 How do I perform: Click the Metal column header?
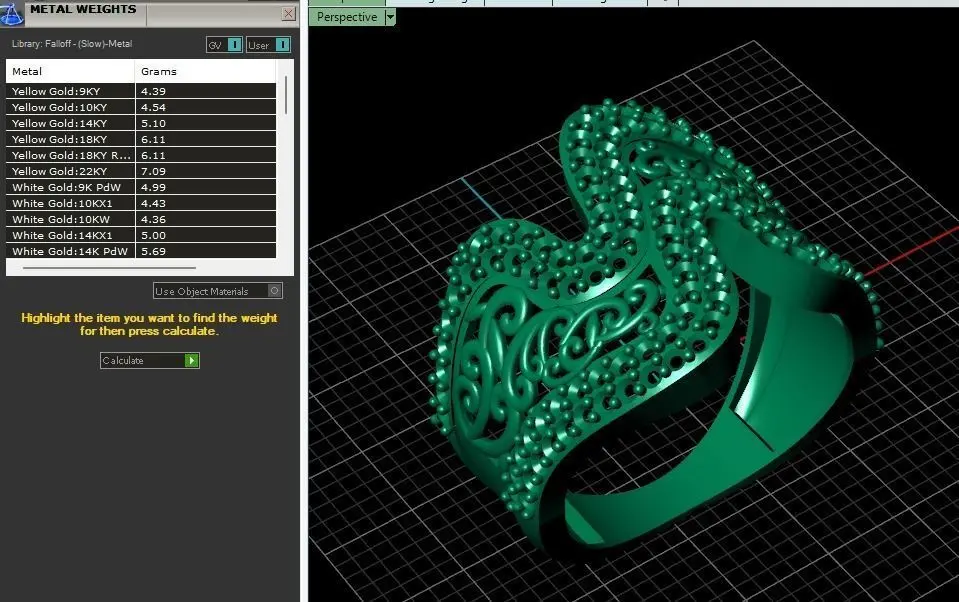click(x=70, y=71)
